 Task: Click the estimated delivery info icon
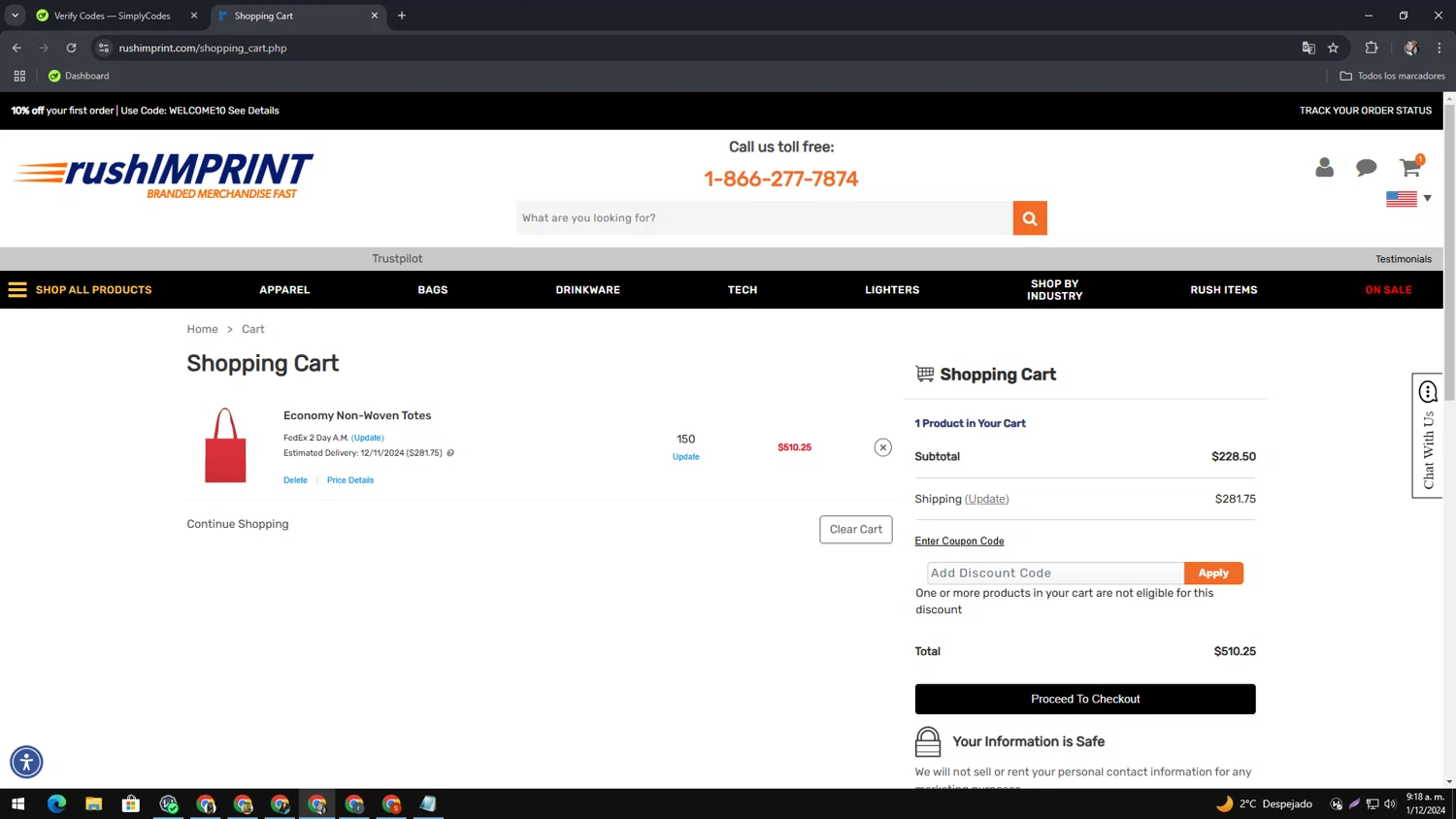(450, 453)
